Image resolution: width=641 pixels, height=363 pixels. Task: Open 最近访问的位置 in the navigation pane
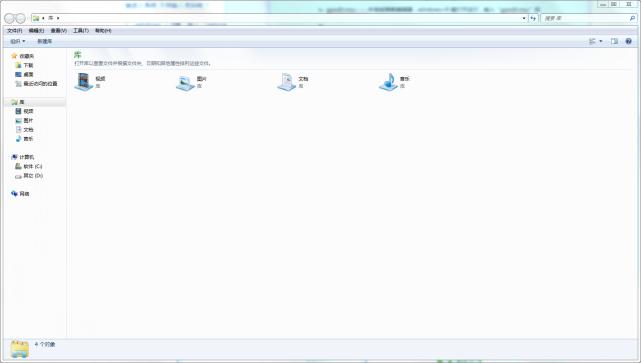36,84
